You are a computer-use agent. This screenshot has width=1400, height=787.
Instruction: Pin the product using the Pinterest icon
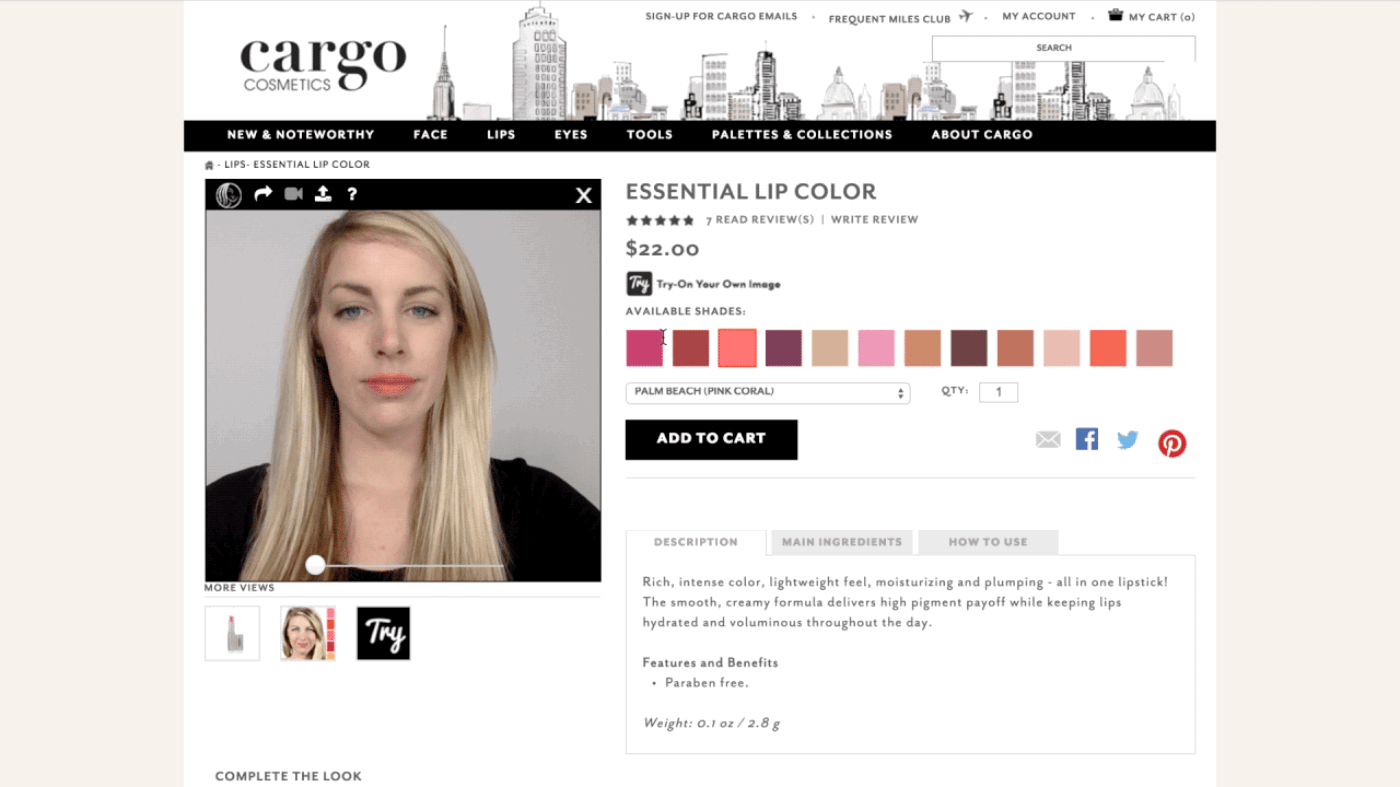click(x=1172, y=443)
